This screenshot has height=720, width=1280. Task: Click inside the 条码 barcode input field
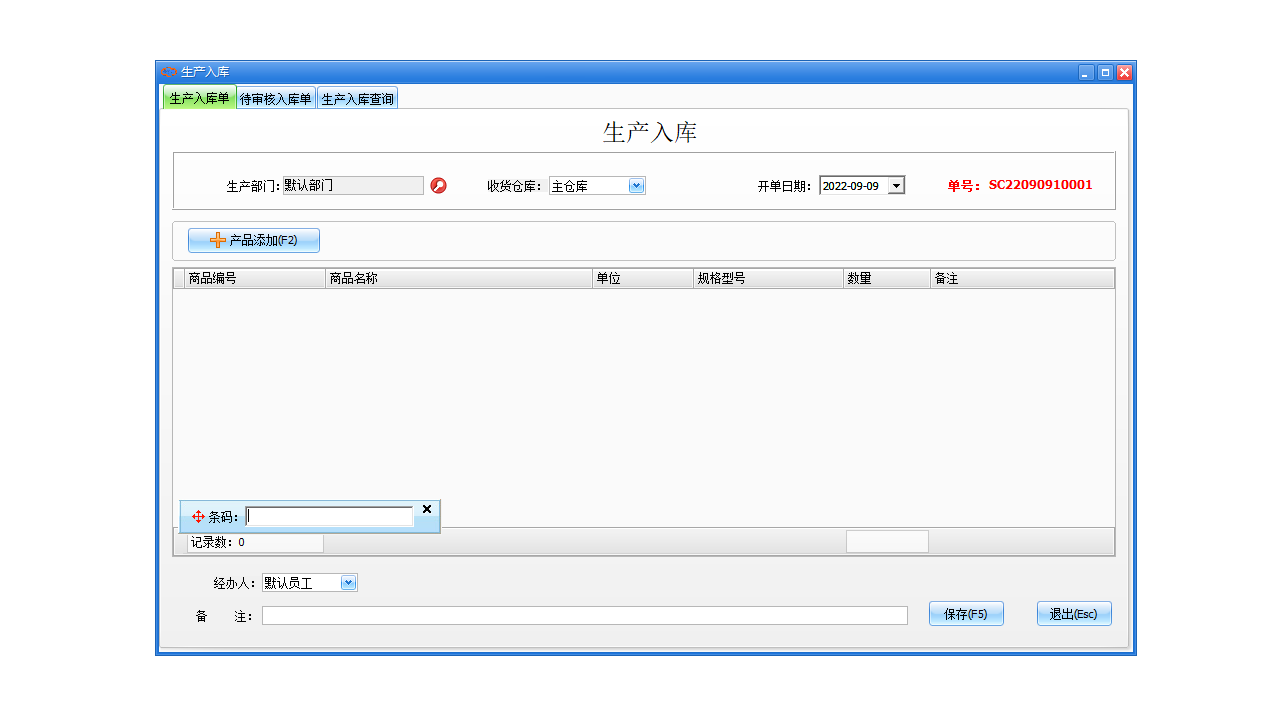[x=328, y=516]
